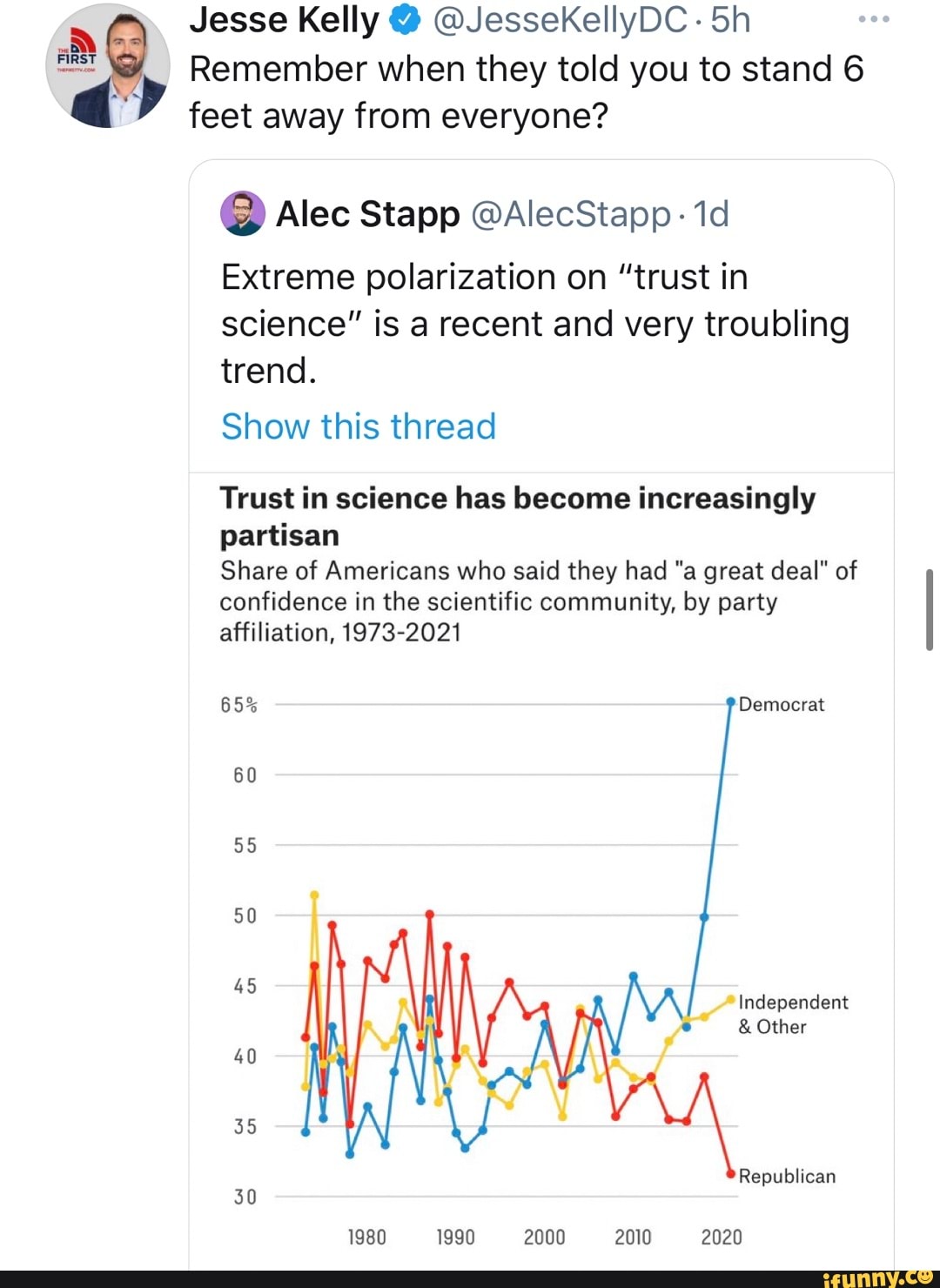Click the "Extreme polarization" quoted tweet text
Image resolution: width=940 pixels, height=1288 pixels.
click(534, 323)
